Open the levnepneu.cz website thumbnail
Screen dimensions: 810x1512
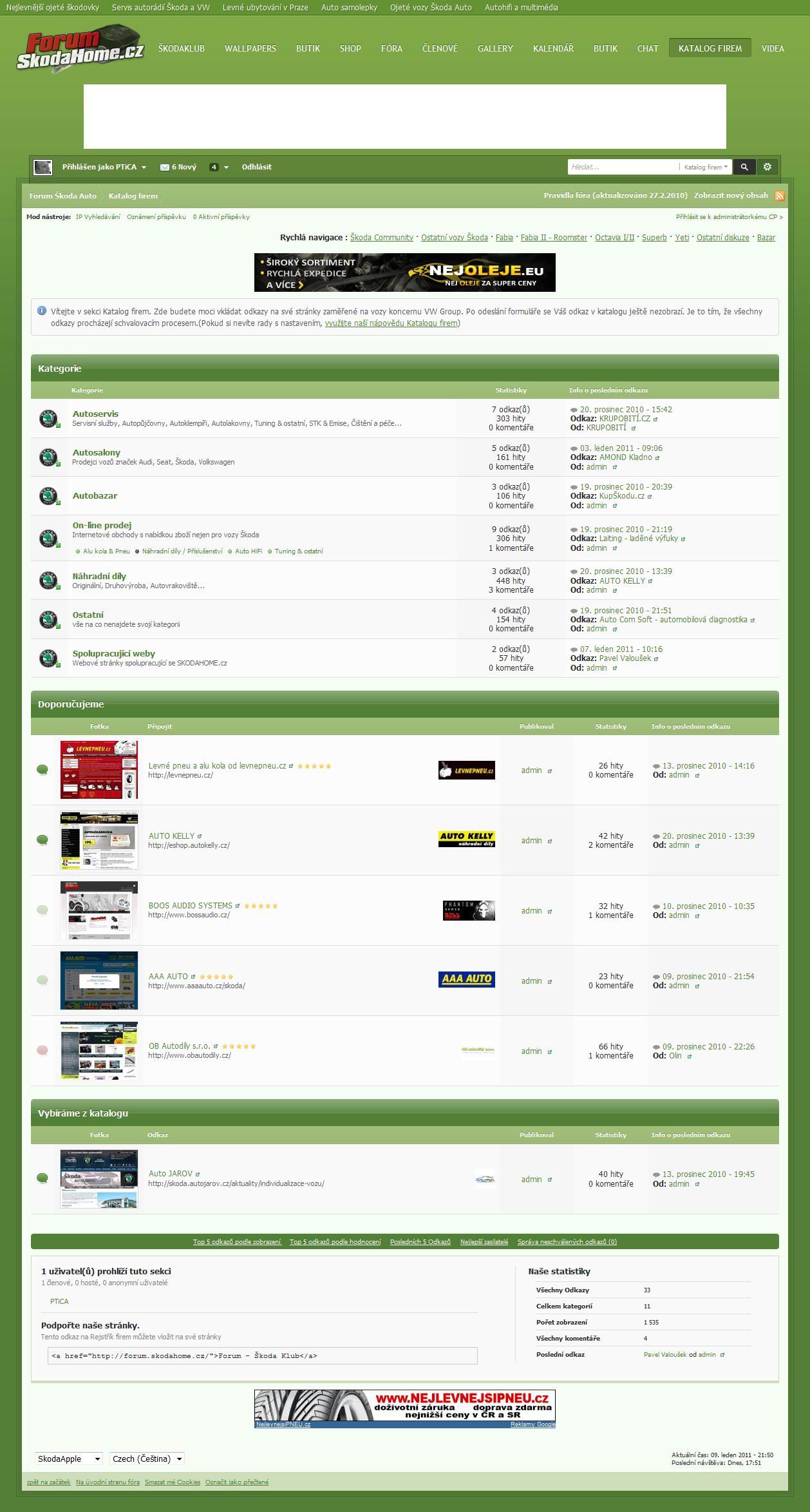pyautogui.click(x=99, y=770)
